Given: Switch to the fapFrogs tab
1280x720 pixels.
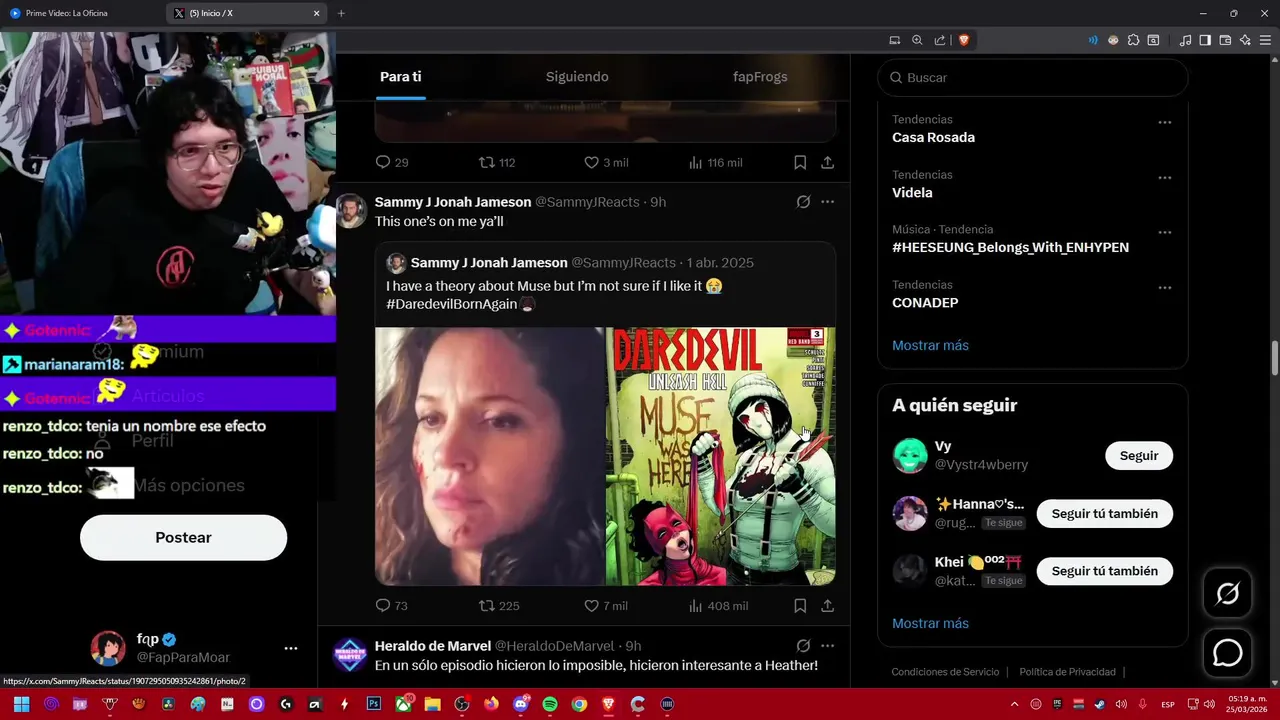Looking at the screenshot, I should [x=760, y=77].
